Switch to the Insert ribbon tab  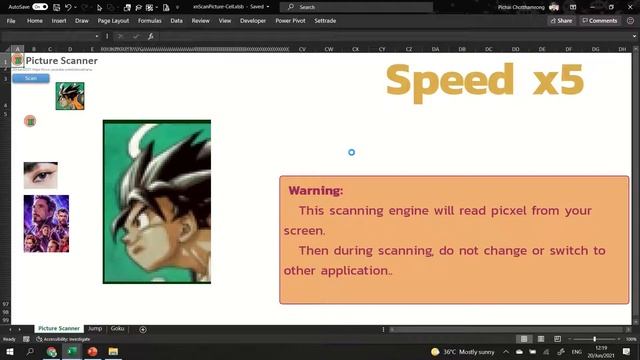59,21
